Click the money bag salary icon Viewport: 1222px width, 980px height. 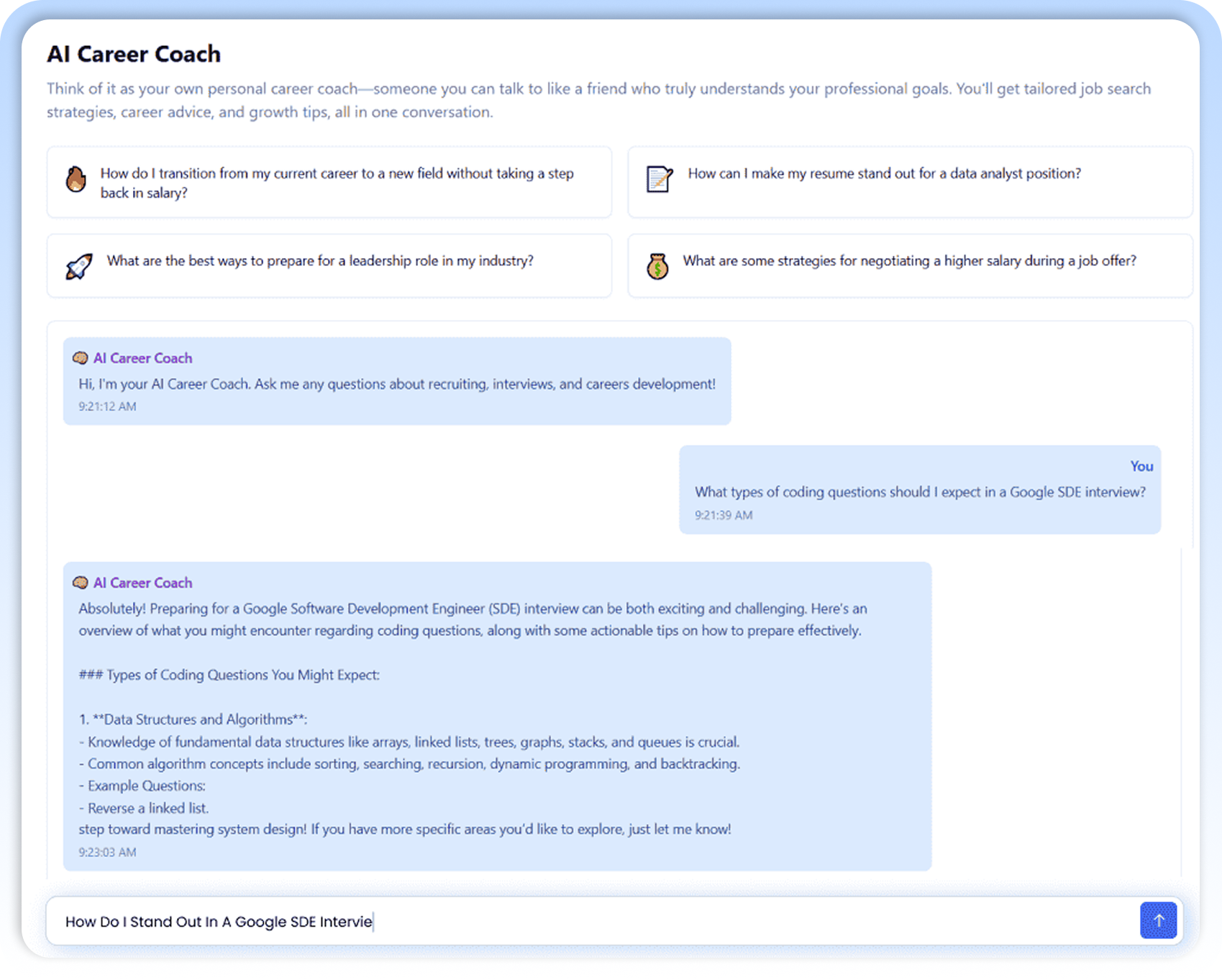pyautogui.click(x=657, y=267)
